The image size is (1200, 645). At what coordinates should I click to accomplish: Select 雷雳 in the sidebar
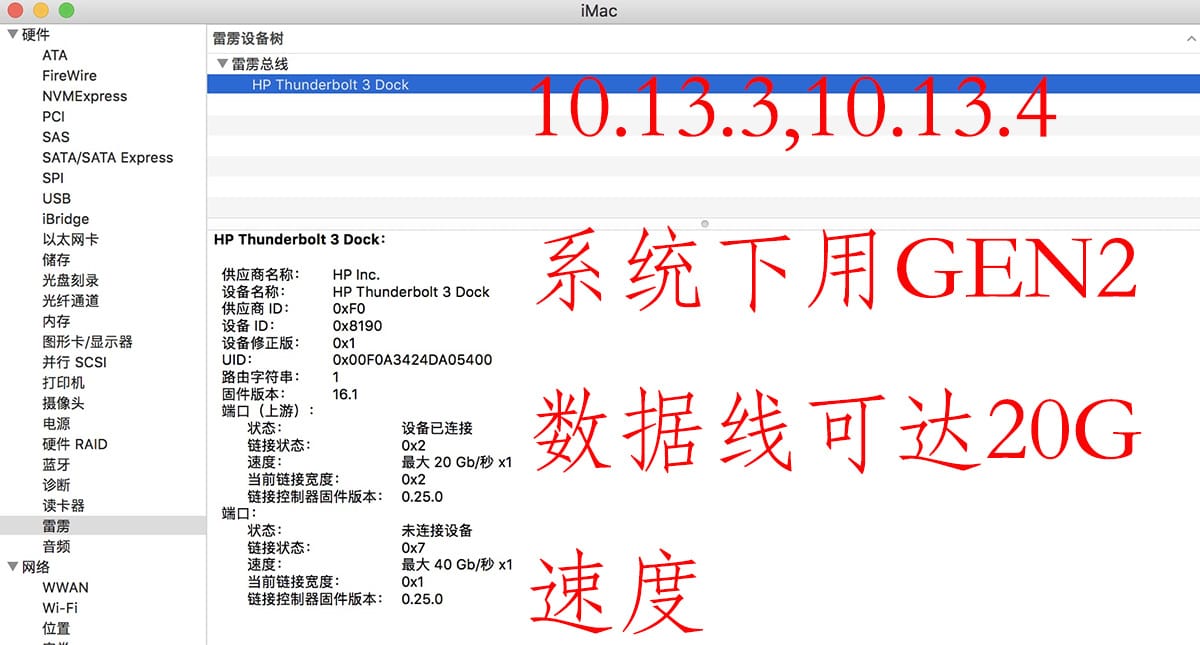[x=56, y=525]
